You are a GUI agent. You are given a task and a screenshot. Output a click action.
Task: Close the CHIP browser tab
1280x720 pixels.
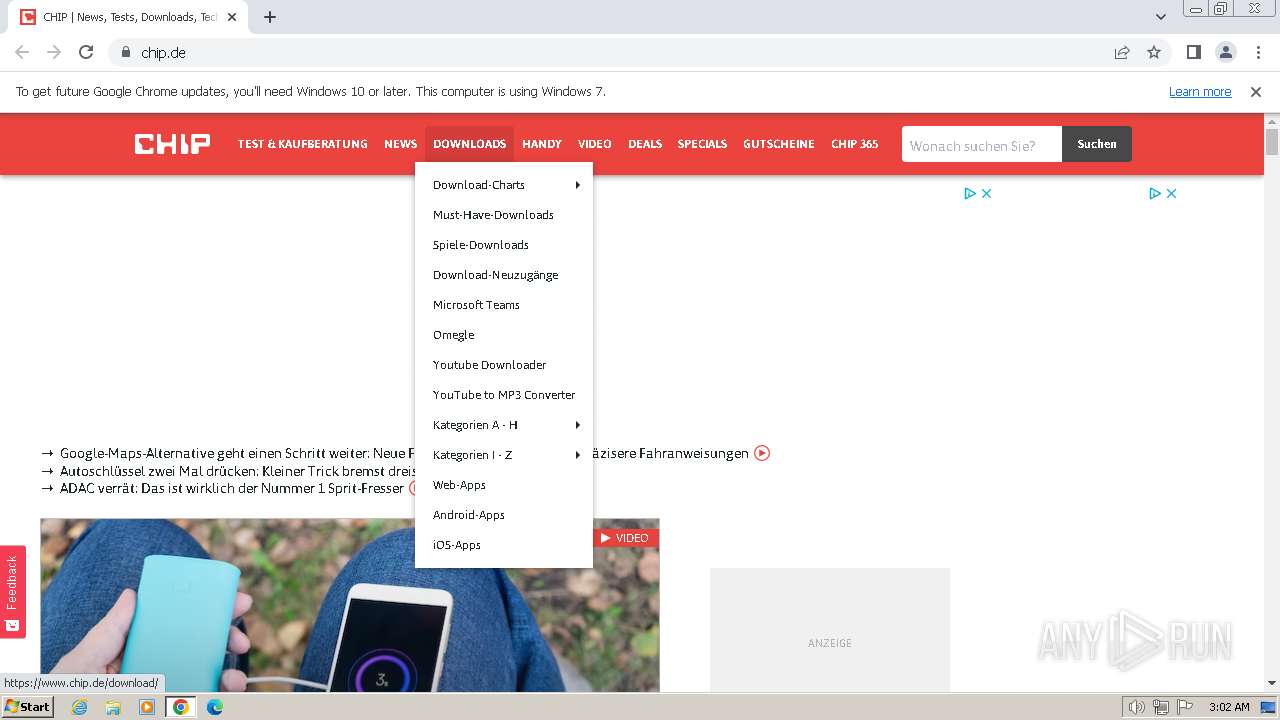(x=233, y=17)
